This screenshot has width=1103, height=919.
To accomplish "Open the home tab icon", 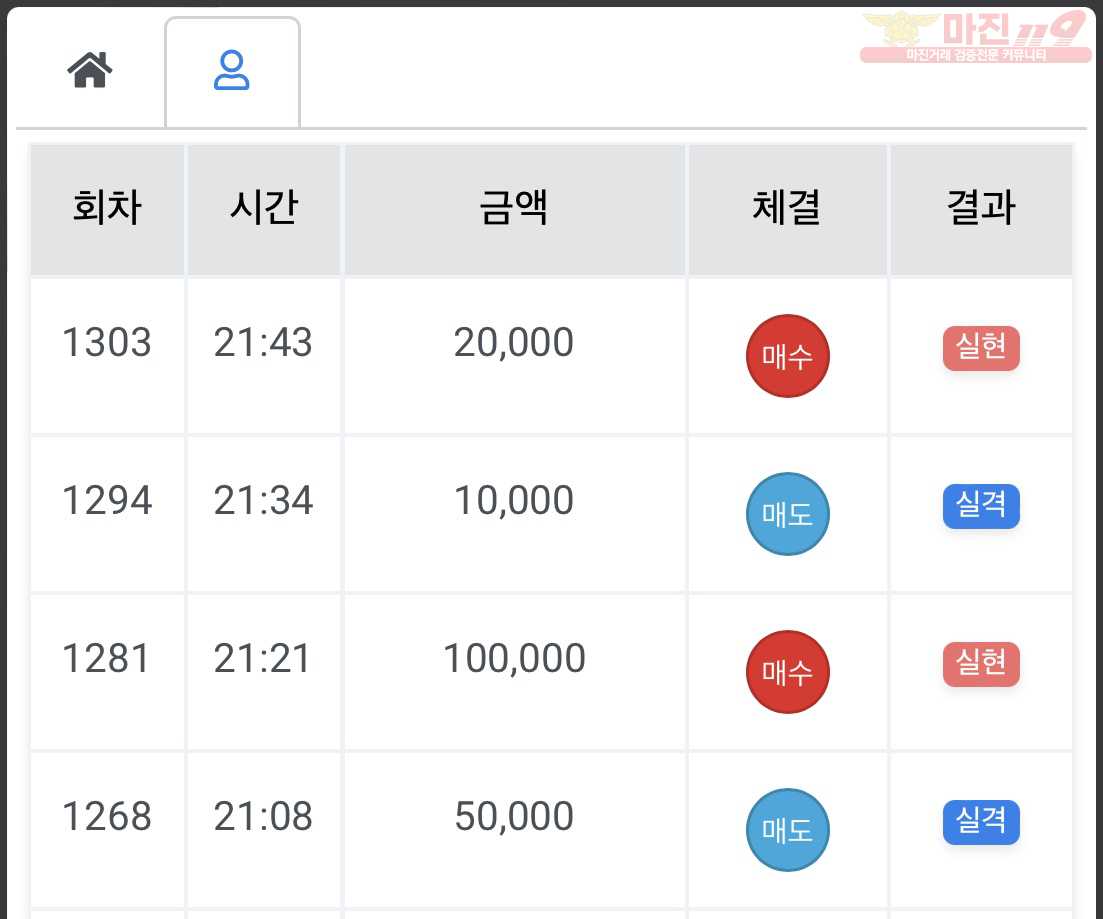I will [x=89, y=70].
